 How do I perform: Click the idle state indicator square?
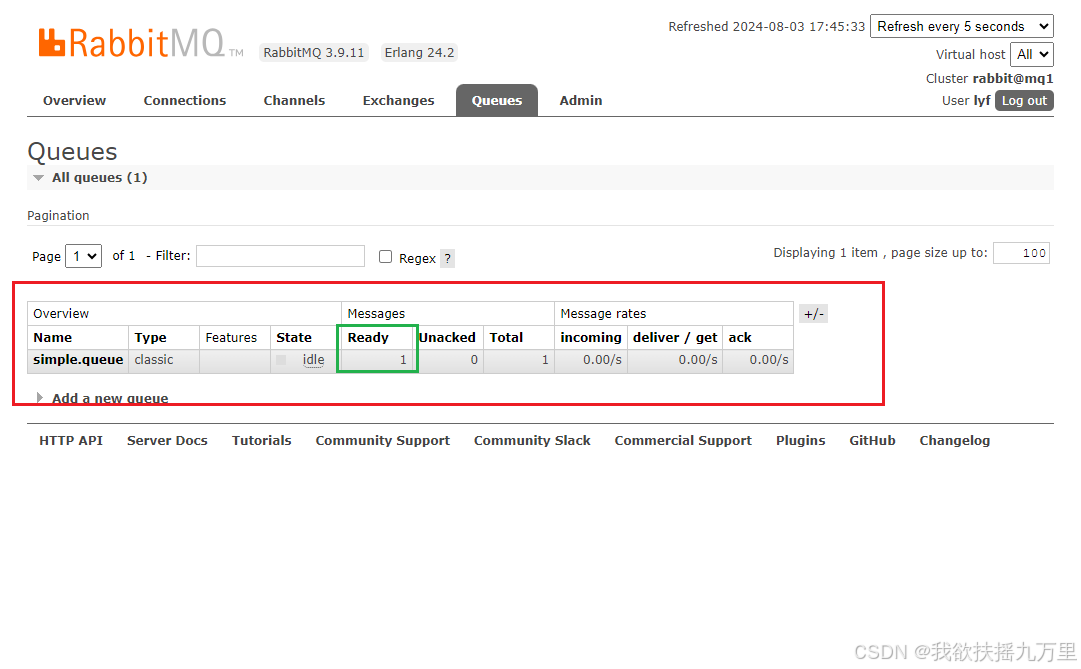coord(281,360)
